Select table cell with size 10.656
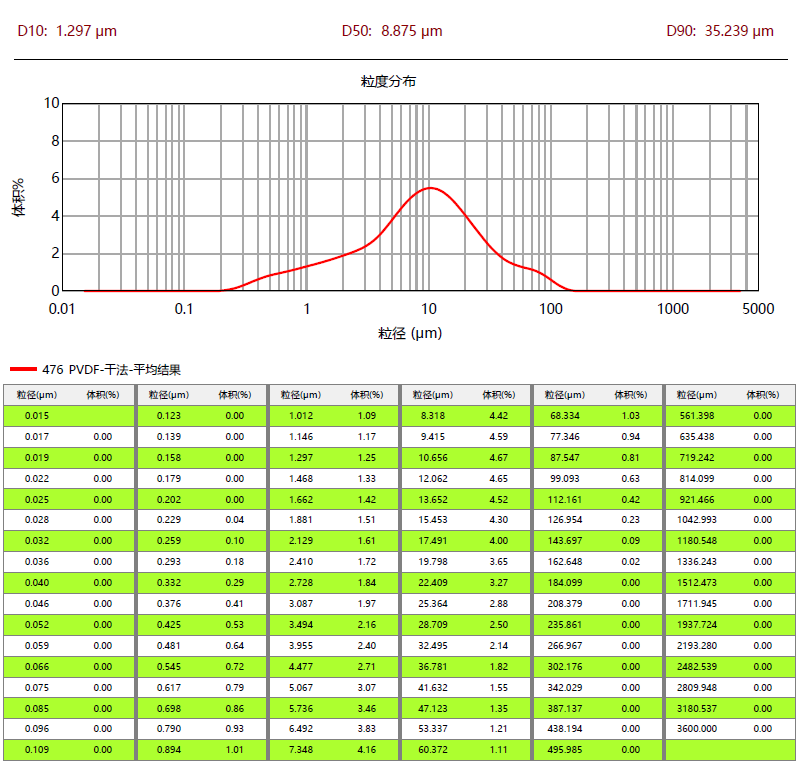Viewport: 799px width, 764px height. (431, 458)
